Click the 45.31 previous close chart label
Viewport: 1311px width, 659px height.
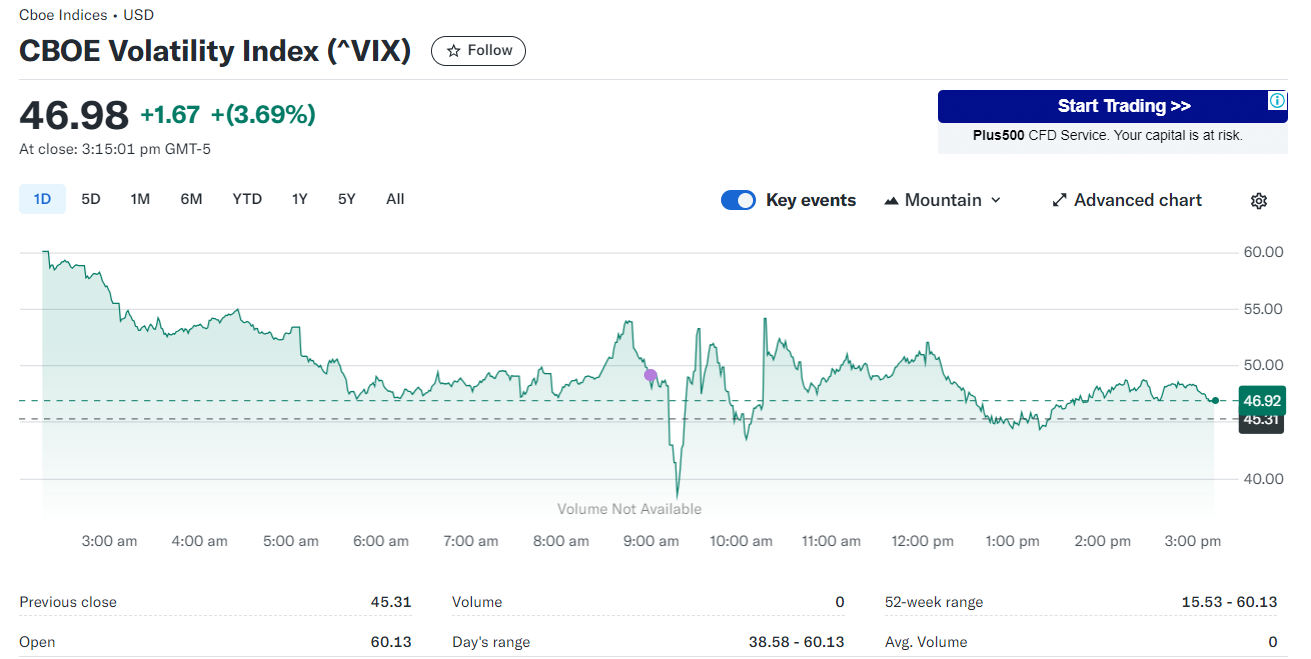click(1261, 421)
